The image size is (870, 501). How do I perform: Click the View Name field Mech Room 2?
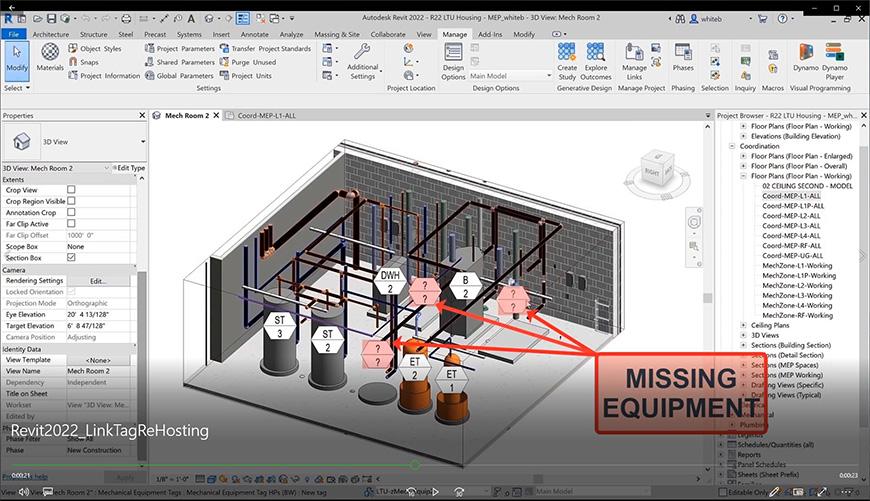tap(98, 371)
